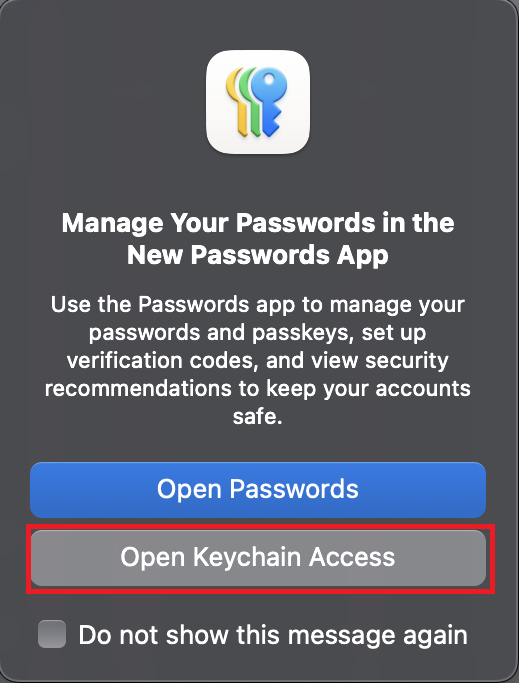Click the word "safe." in the description
The image size is (519, 683).
click(x=258, y=416)
